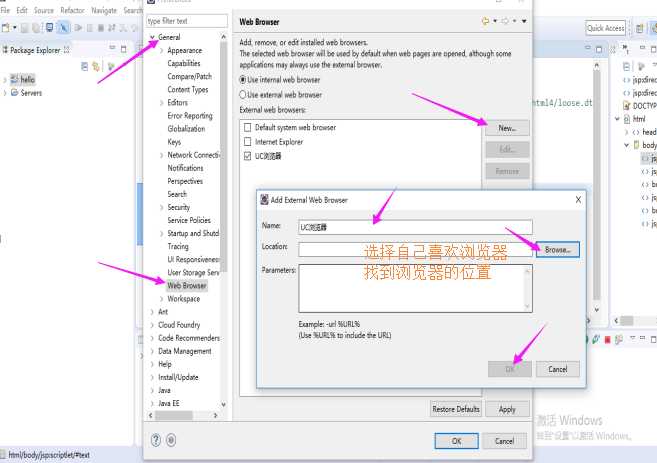Click Browse to locate the browser
657x463 pixels.
click(558, 249)
